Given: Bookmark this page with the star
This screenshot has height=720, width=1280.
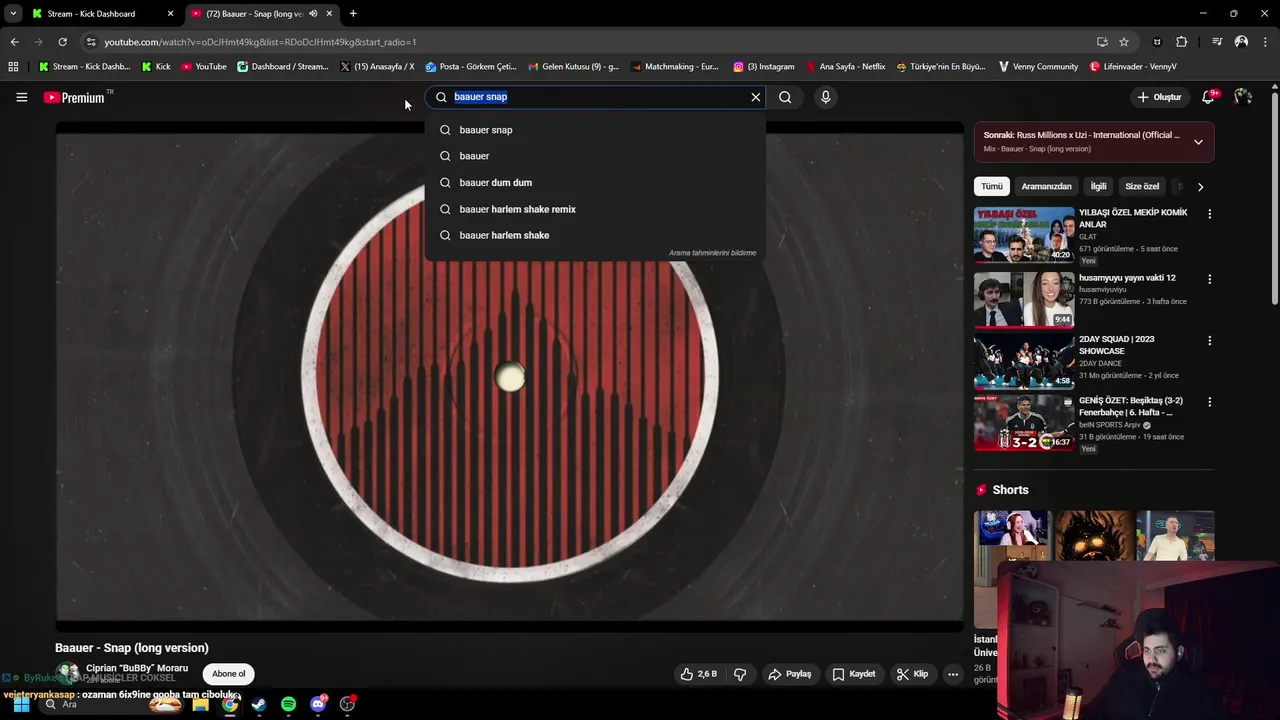Looking at the screenshot, I should tap(1124, 42).
